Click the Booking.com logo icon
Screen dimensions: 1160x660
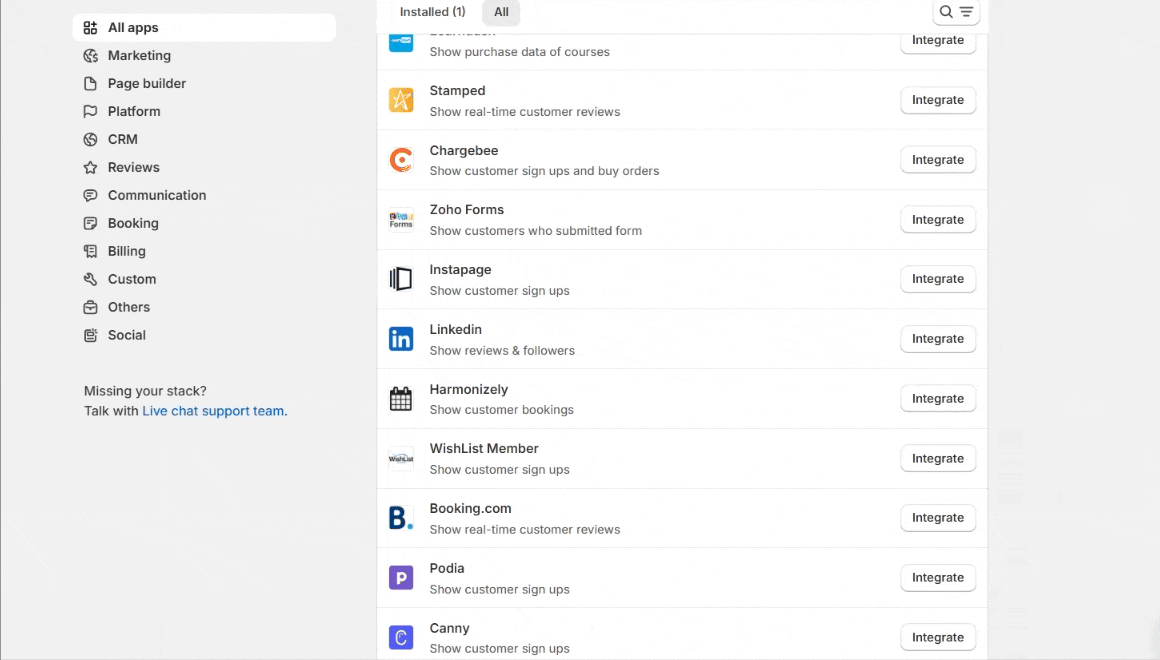[x=401, y=518]
